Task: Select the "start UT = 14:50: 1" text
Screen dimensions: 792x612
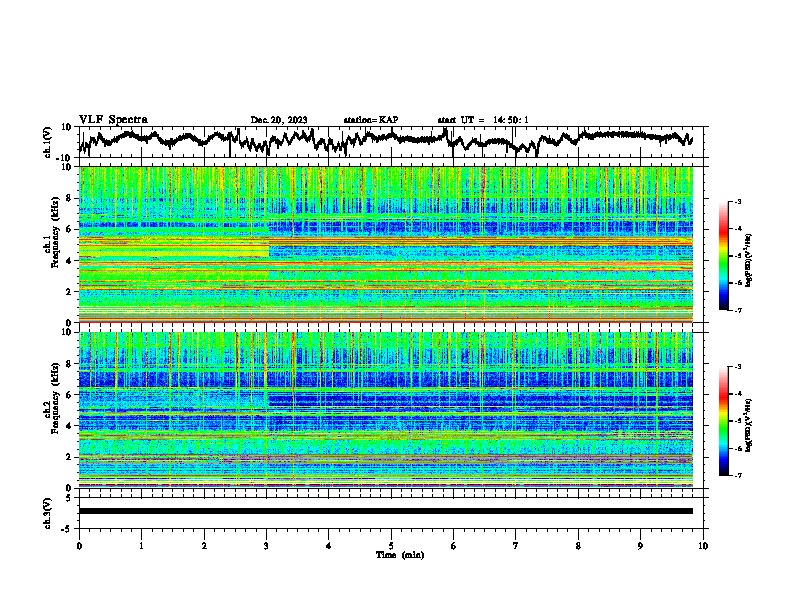Action: pos(483,120)
